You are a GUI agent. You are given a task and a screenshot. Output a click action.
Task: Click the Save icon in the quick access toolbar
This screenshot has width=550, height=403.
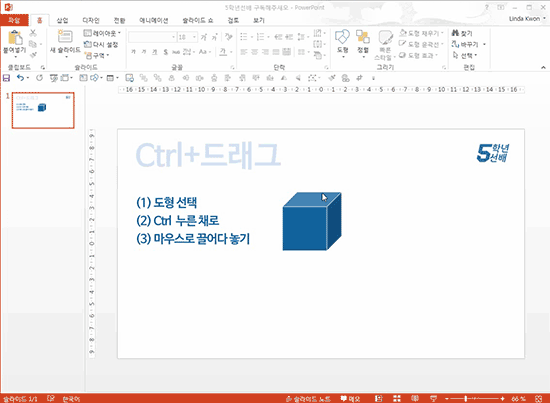[6, 78]
